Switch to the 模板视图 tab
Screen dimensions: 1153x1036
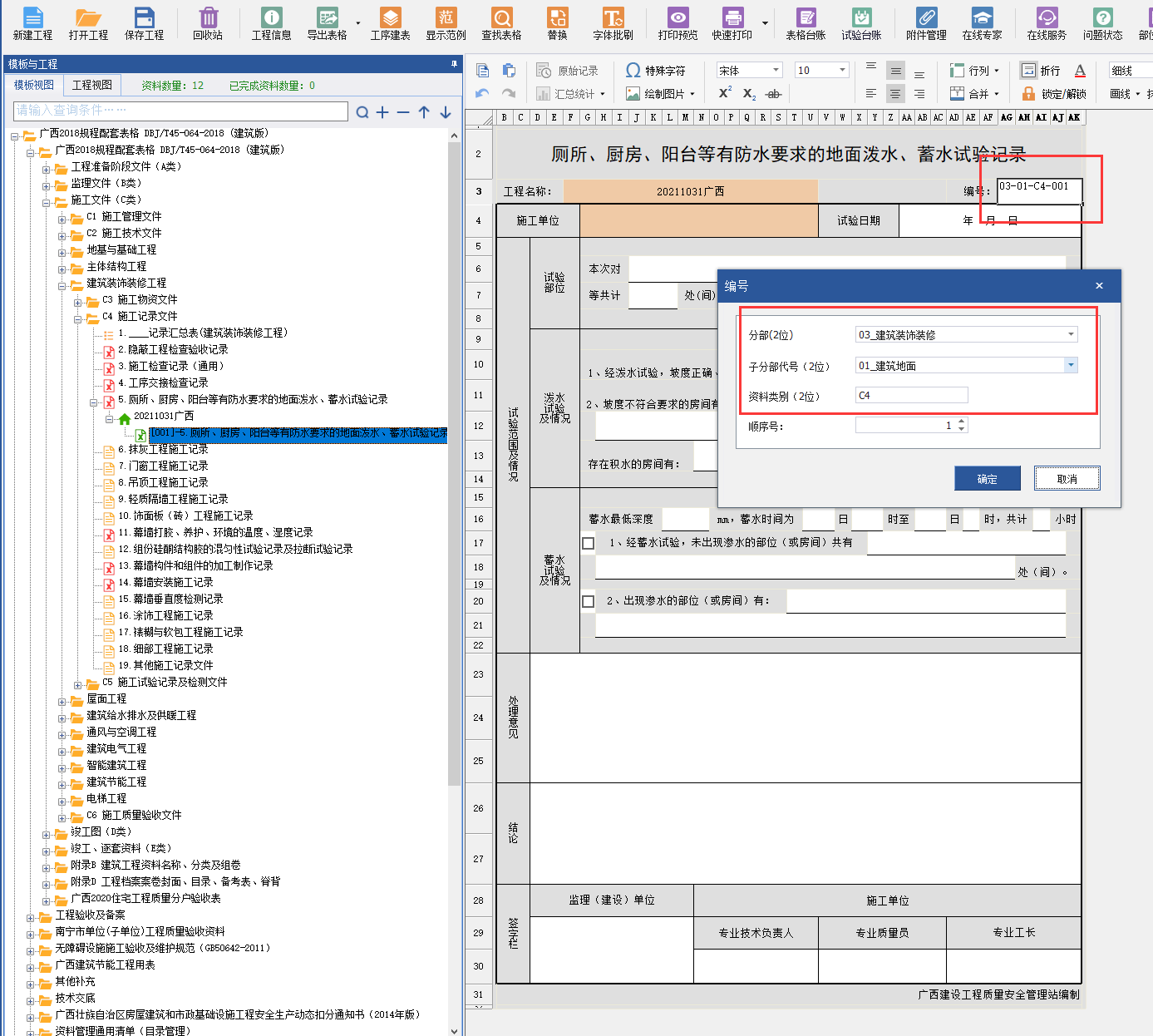34,85
